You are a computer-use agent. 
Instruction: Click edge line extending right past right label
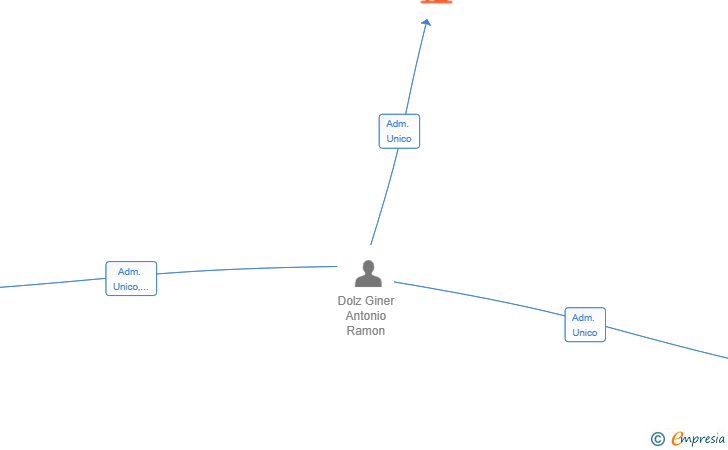coord(666,343)
